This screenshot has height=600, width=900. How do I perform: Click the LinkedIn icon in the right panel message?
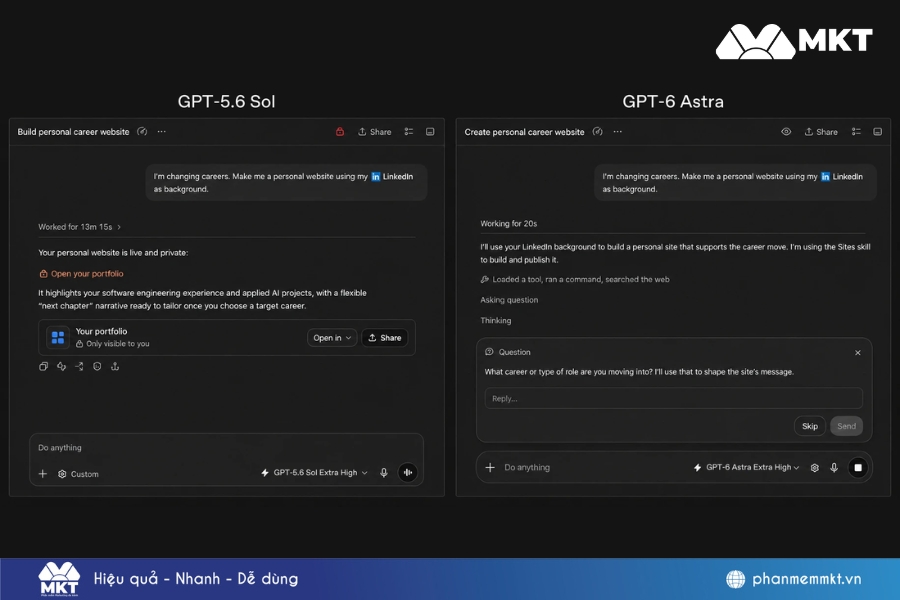tap(825, 176)
